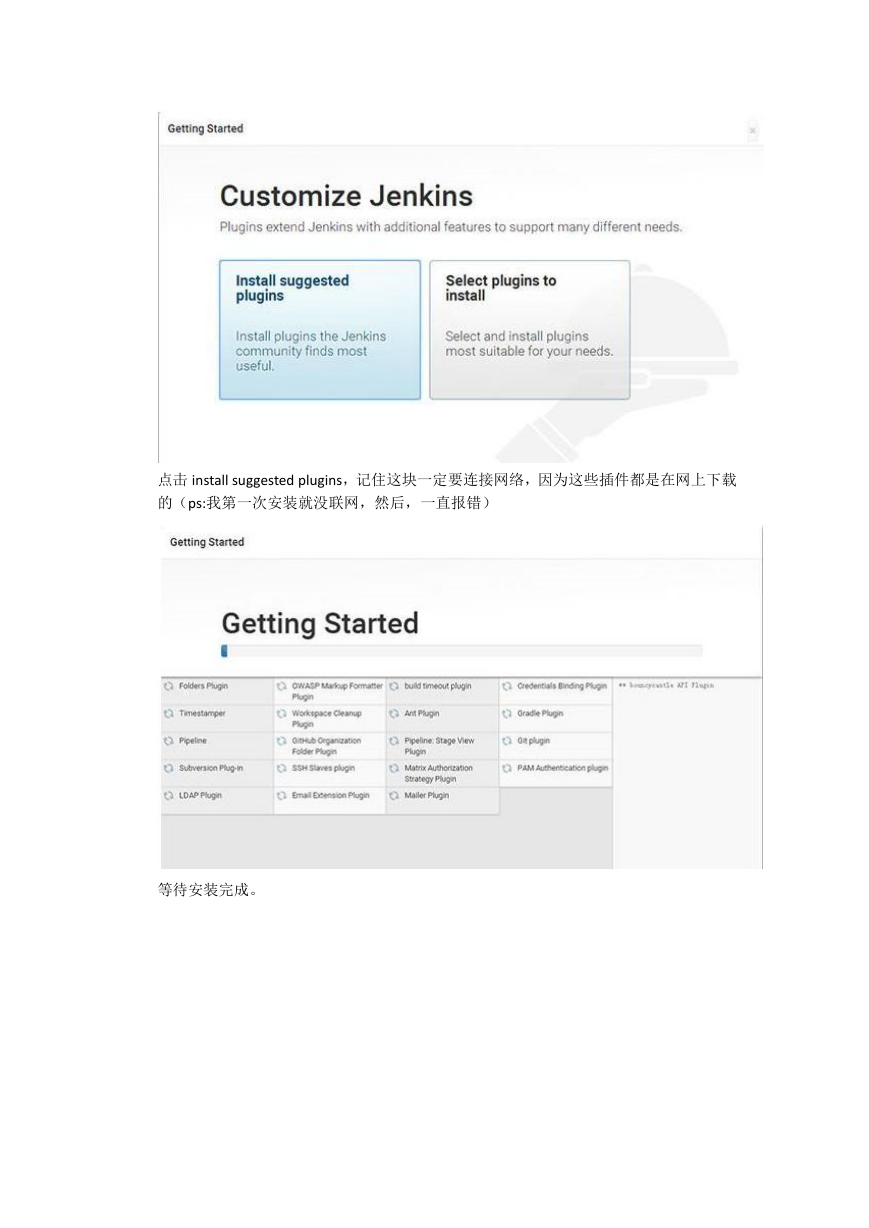Image resolution: width=869 pixels, height=1228 pixels.
Task: Click the Pipeline: Stage View status icon
Action: [394, 741]
